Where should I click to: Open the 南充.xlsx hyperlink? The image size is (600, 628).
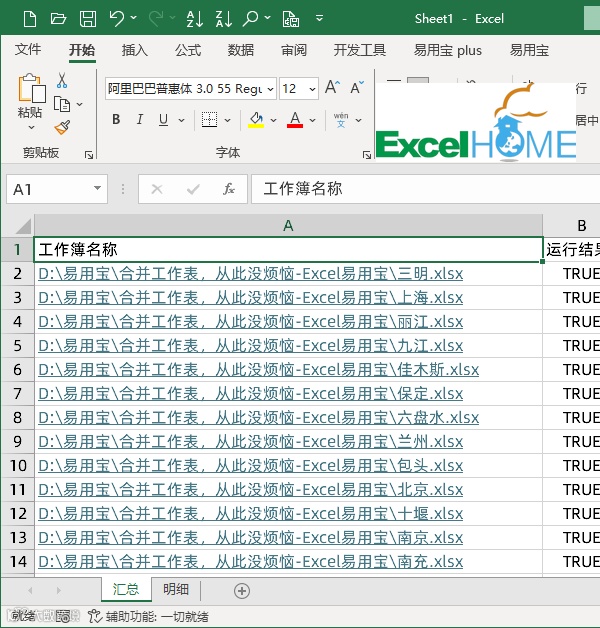tap(251, 562)
